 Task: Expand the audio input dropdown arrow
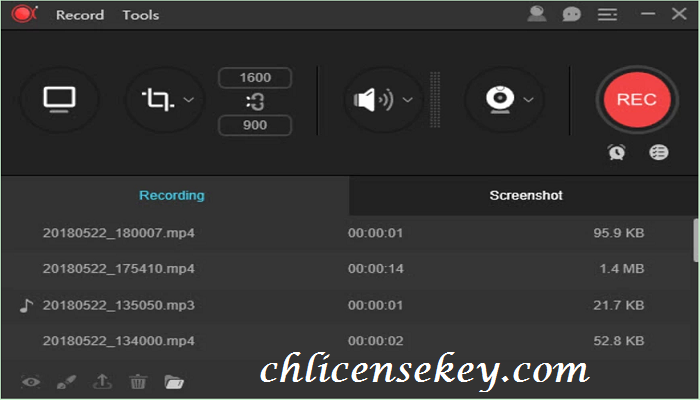click(x=408, y=100)
